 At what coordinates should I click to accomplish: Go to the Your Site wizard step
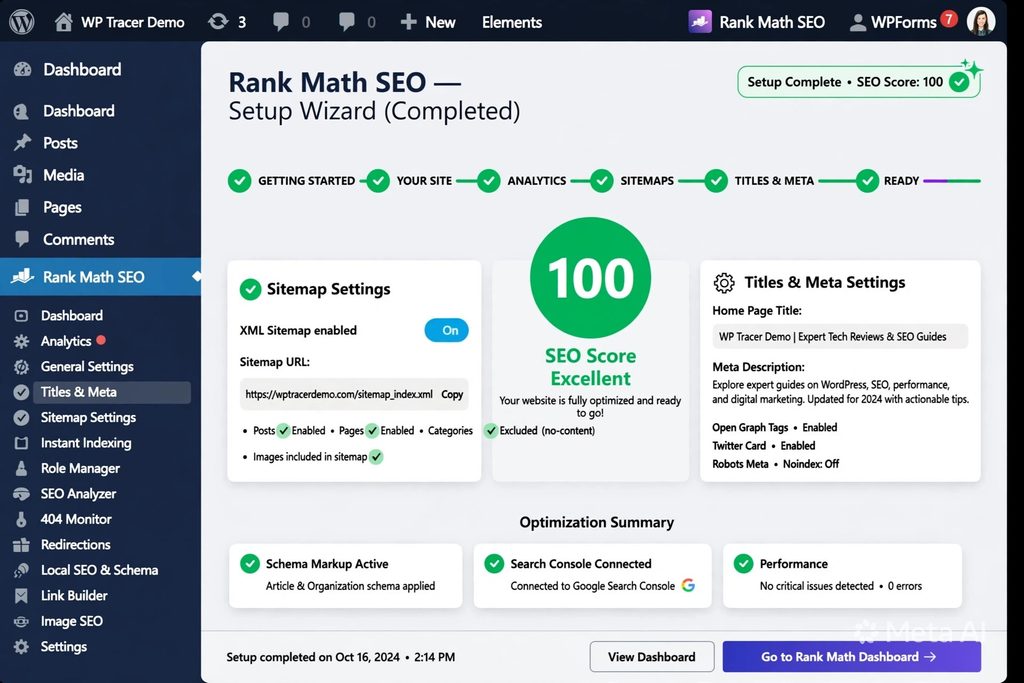coord(409,181)
